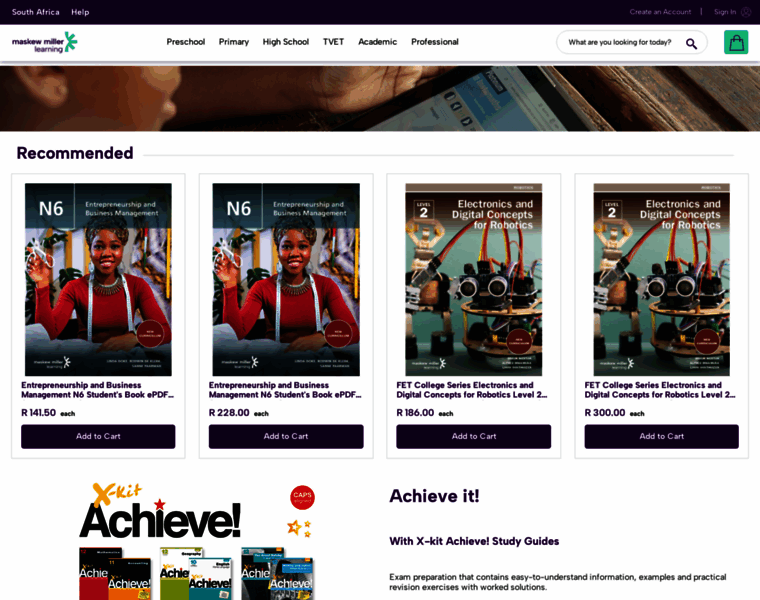760x600 pixels.
Task: Click 'With X-kit Achieve! Study Guides' text
Action: [x=474, y=541]
